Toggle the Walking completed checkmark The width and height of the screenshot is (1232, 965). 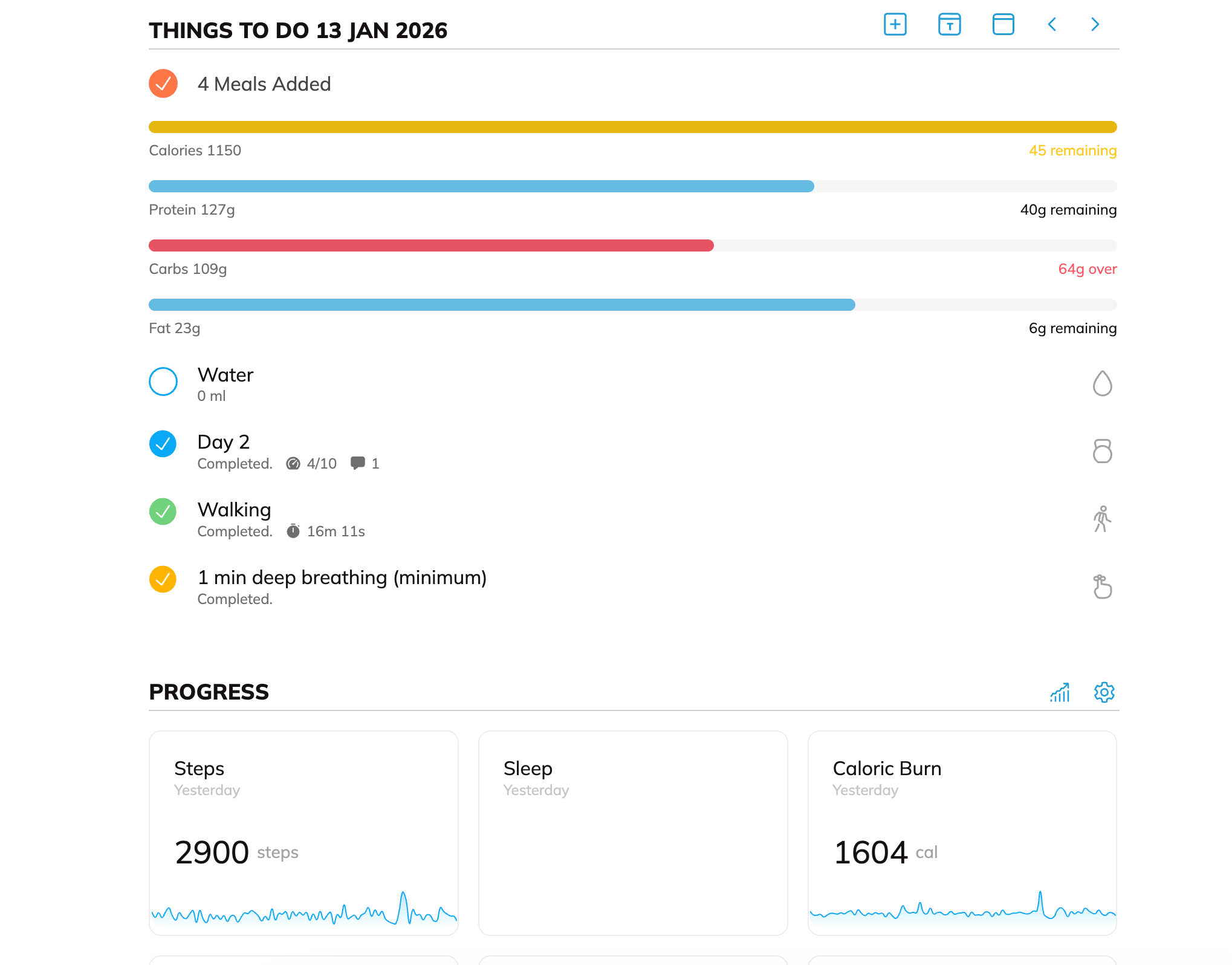[163, 512]
